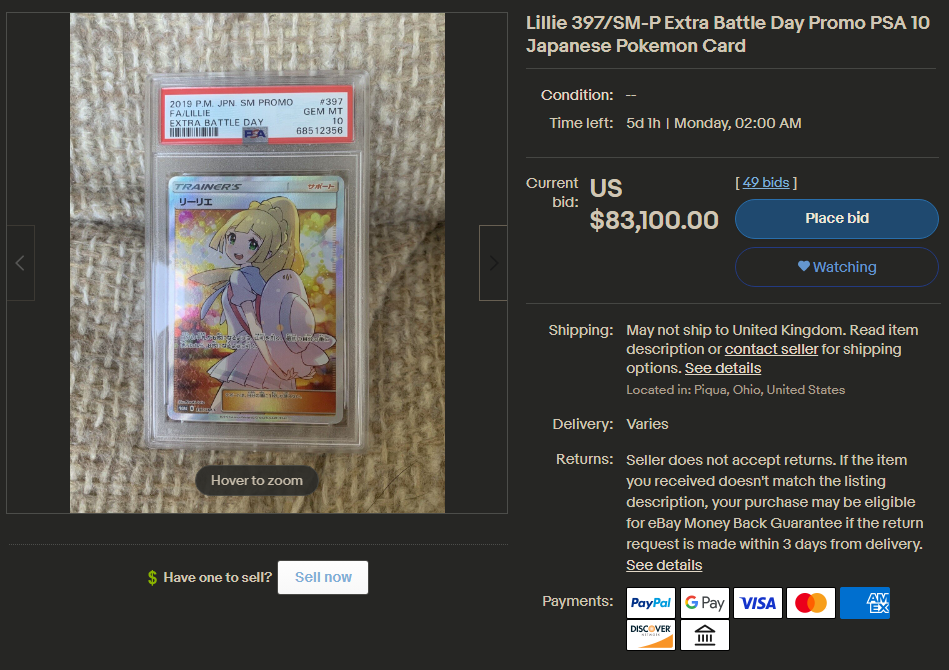Click the Hover to zoom overlay

pyautogui.click(x=257, y=481)
